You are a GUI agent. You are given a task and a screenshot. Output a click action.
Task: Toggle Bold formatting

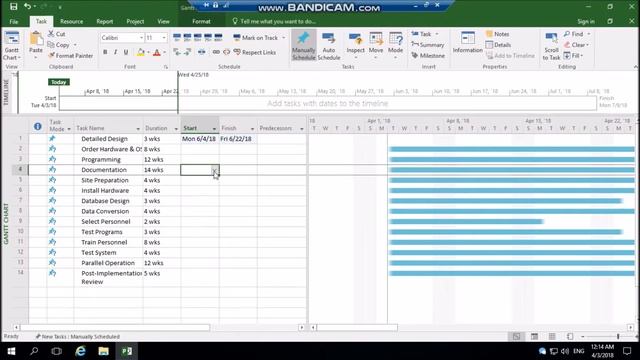tap(105, 52)
